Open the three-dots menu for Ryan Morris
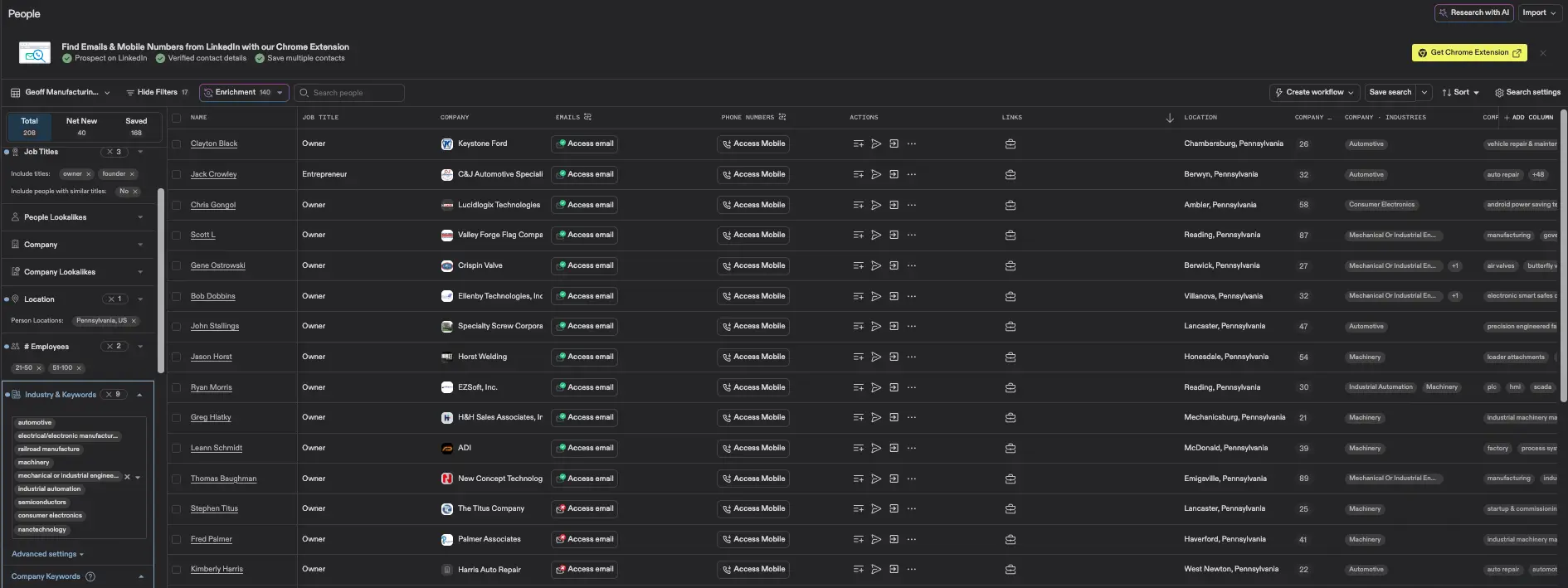This screenshot has height=588, width=1568. coord(912,387)
